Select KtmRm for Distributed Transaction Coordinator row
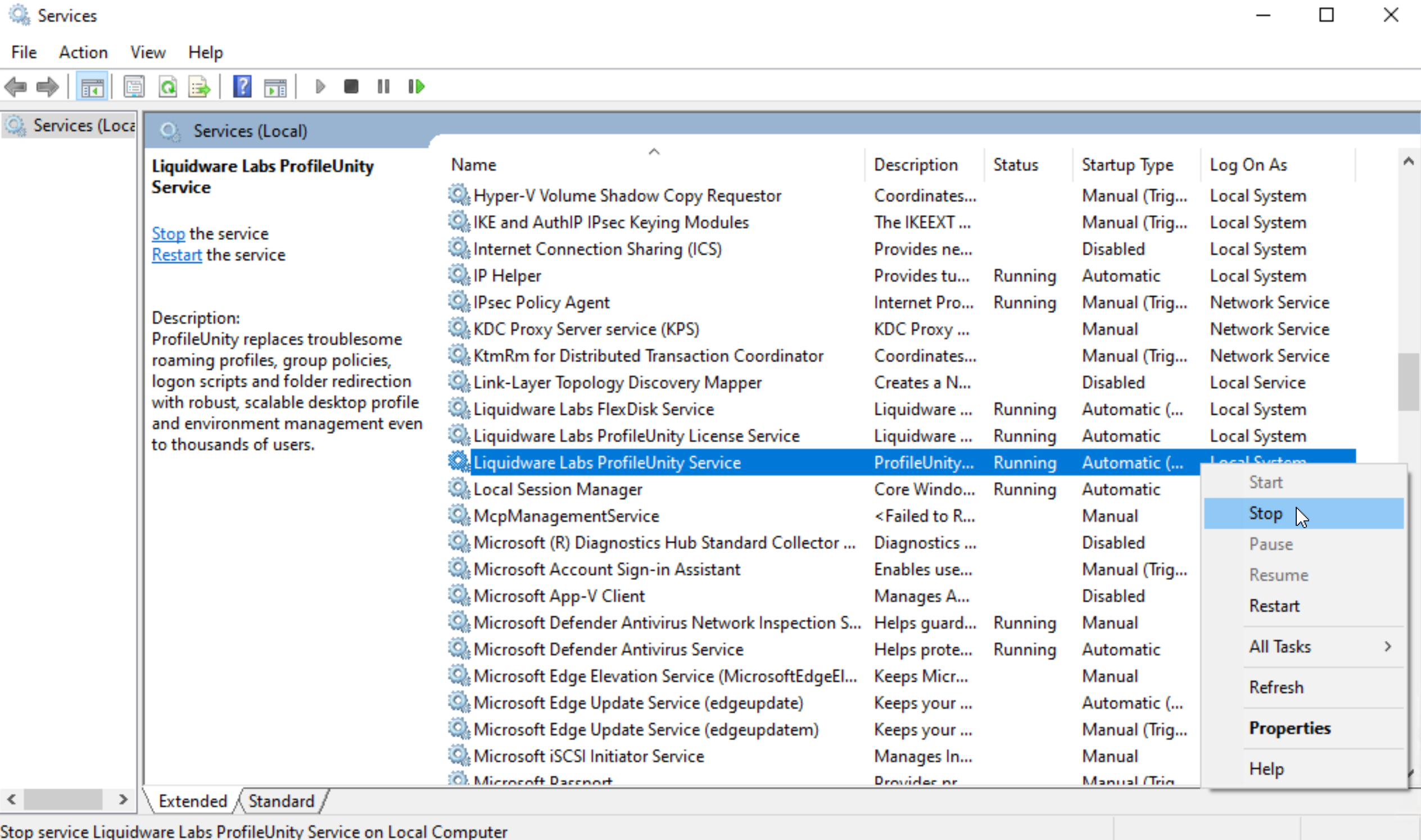 [900, 356]
